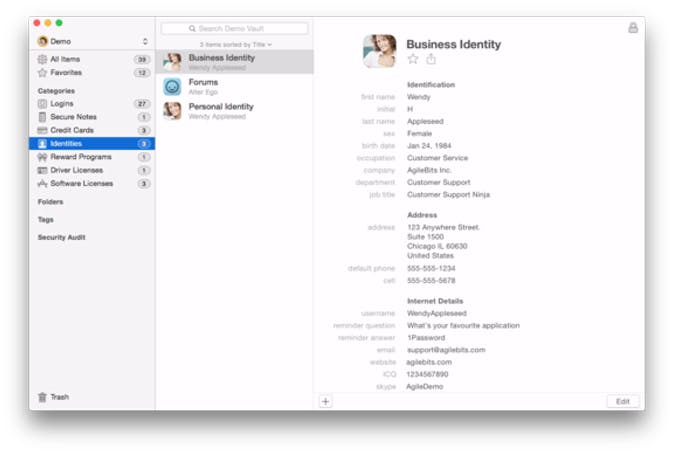Click last name value Appleseed
The width and height of the screenshot is (674, 454).
(425, 121)
